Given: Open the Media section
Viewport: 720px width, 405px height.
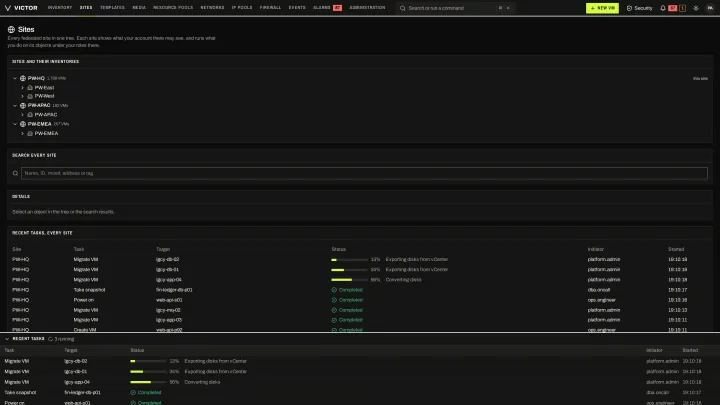Looking at the screenshot, I should (x=139, y=8).
